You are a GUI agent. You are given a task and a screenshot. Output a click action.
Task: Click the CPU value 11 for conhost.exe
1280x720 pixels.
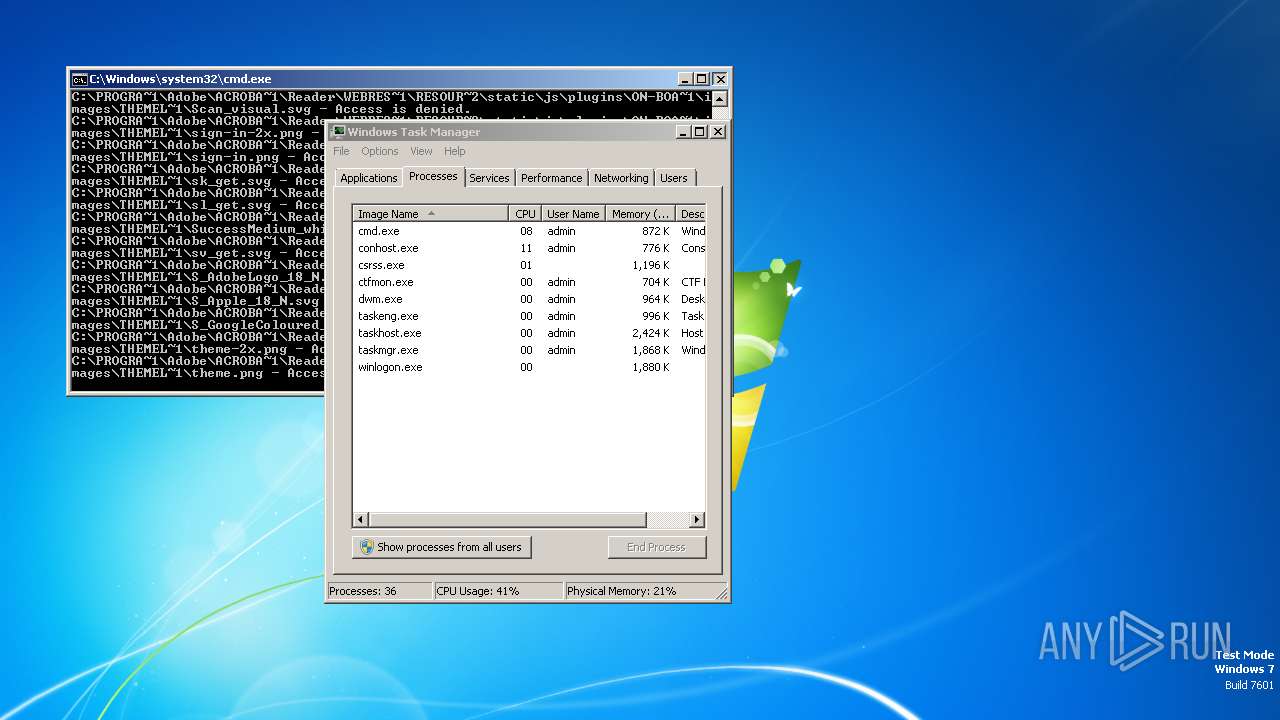coord(526,248)
